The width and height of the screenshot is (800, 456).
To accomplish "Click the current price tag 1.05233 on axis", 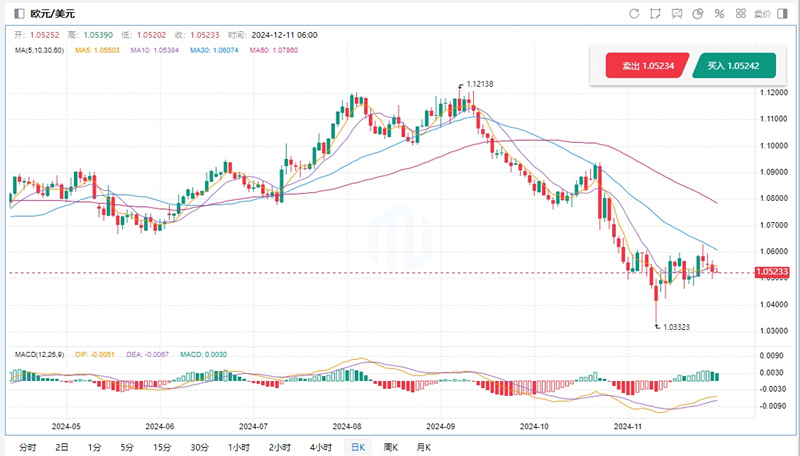I will pyautogui.click(x=771, y=272).
